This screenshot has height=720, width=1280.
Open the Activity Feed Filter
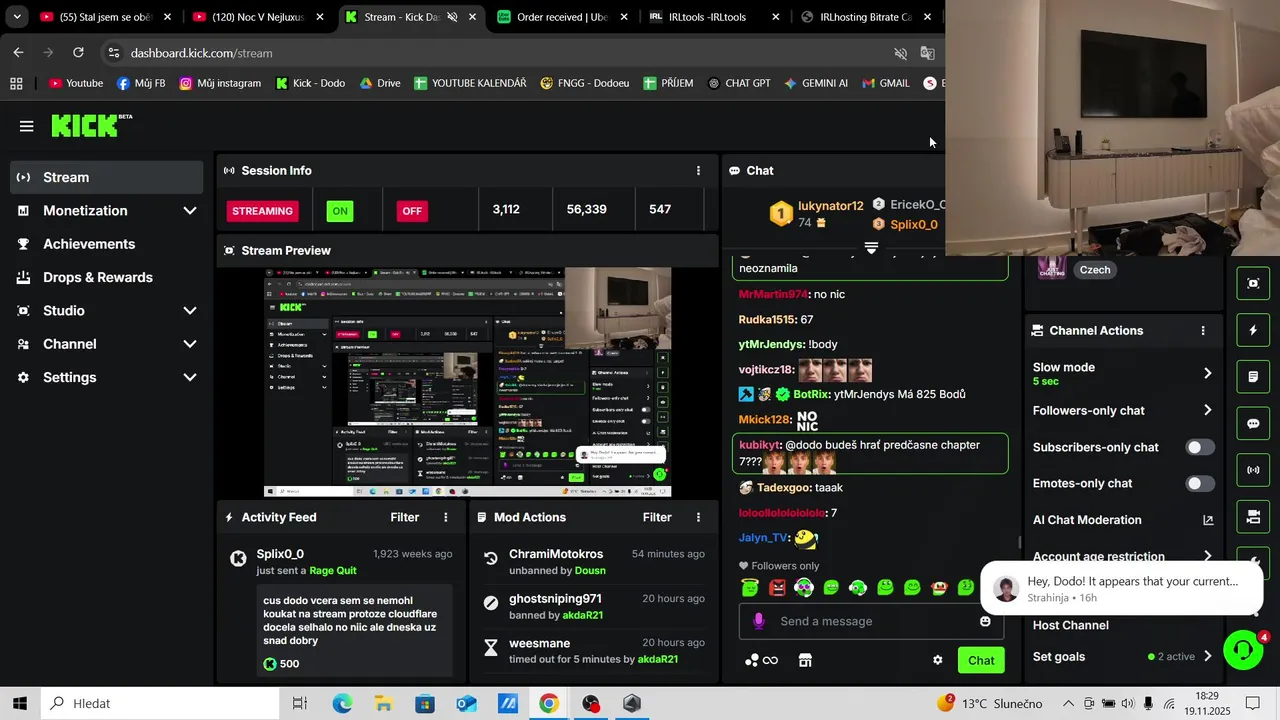(405, 517)
